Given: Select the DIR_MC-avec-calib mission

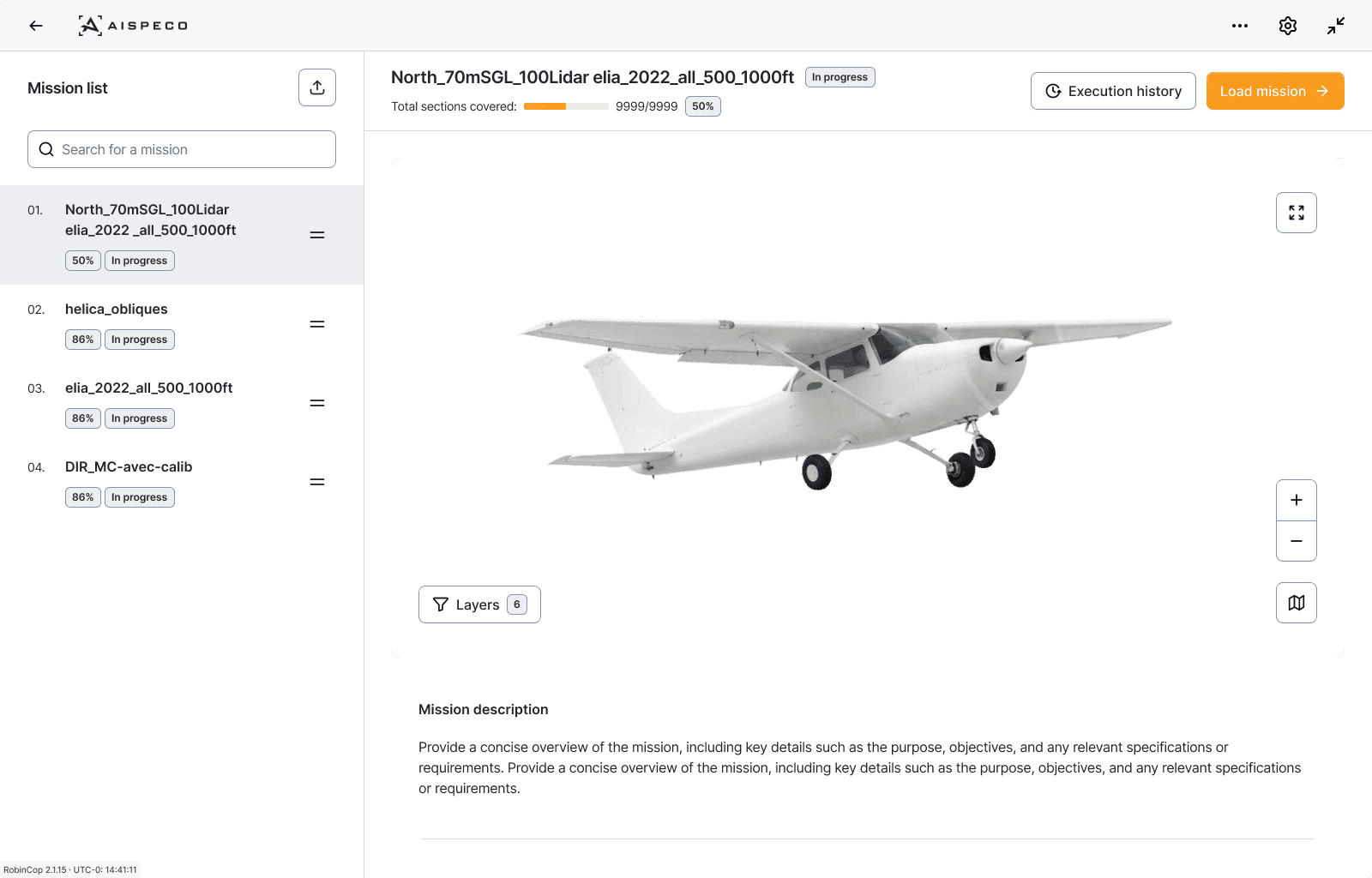Looking at the screenshot, I should point(182,482).
